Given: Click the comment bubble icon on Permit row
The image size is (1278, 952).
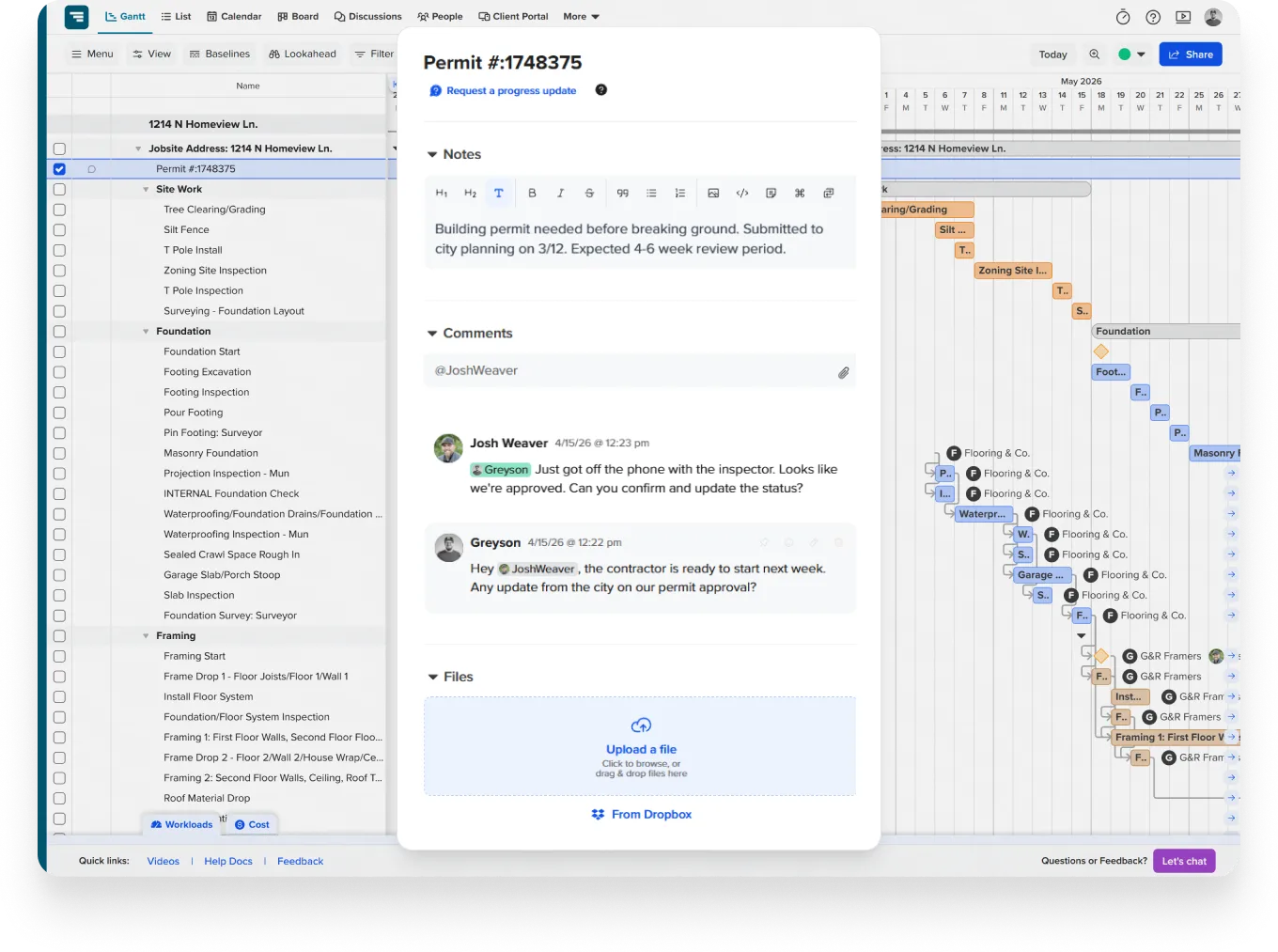Looking at the screenshot, I should (91, 169).
